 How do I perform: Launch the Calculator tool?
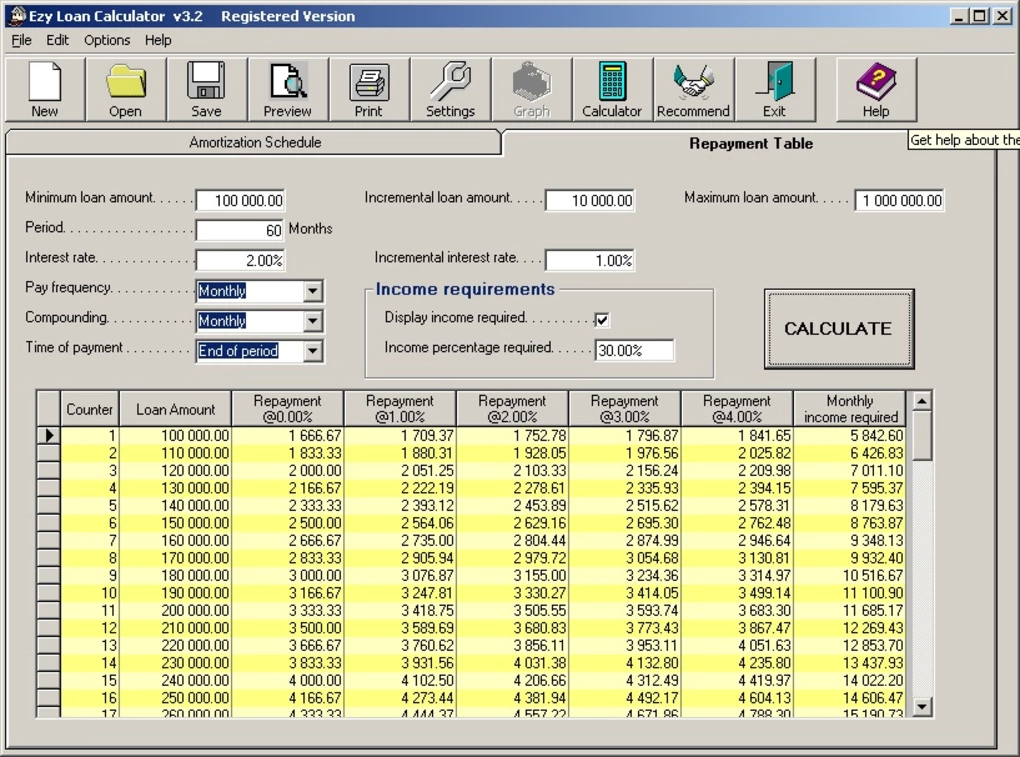[x=611, y=88]
